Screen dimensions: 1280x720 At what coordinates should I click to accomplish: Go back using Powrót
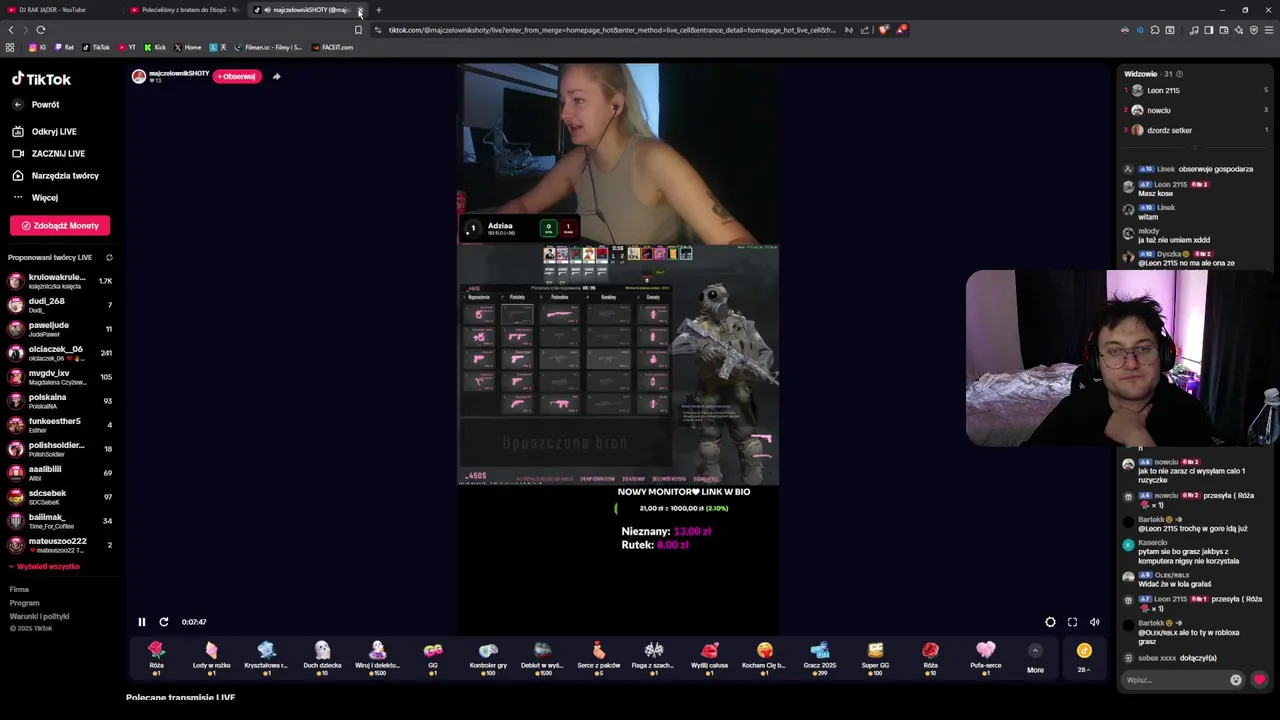click(37, 105)
